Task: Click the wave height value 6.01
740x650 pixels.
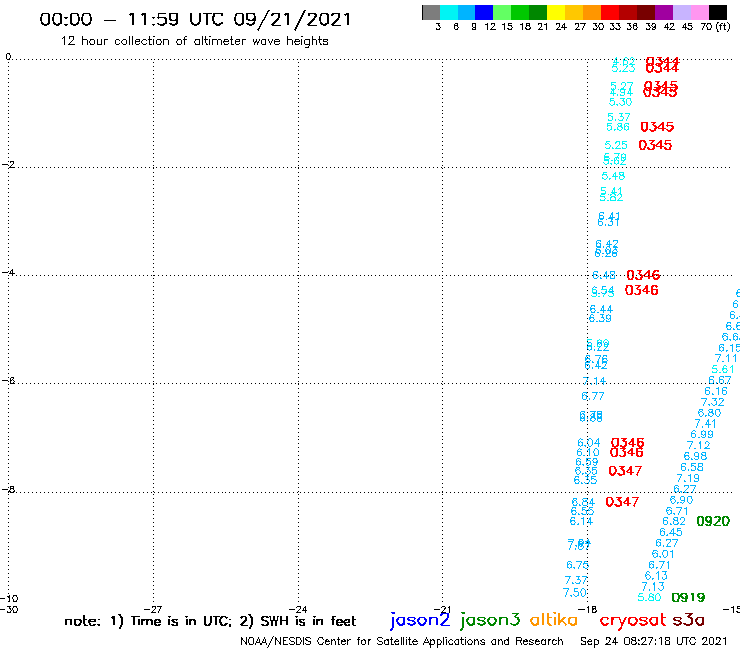Action: pyautogui.click(x=663, y=554)
